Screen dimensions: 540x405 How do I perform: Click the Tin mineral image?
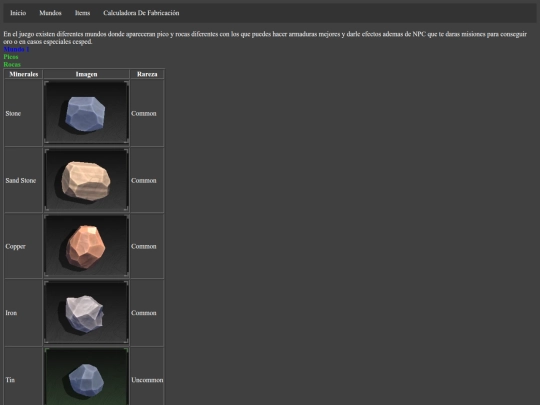click(86, 377)
